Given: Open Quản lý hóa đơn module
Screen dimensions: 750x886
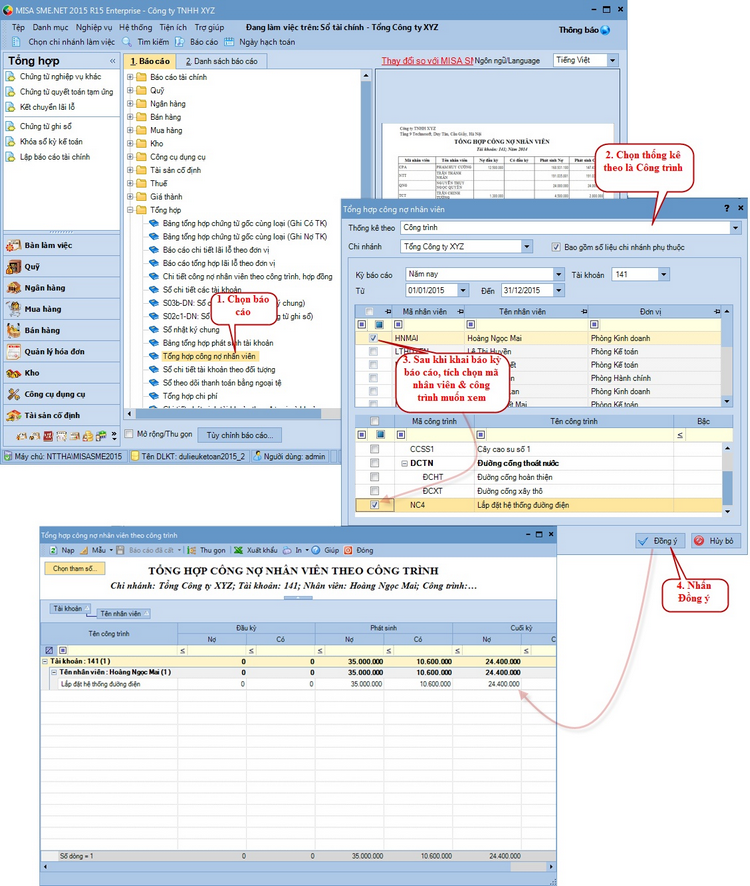Looking at the screenshot, I should pos(62,351).
